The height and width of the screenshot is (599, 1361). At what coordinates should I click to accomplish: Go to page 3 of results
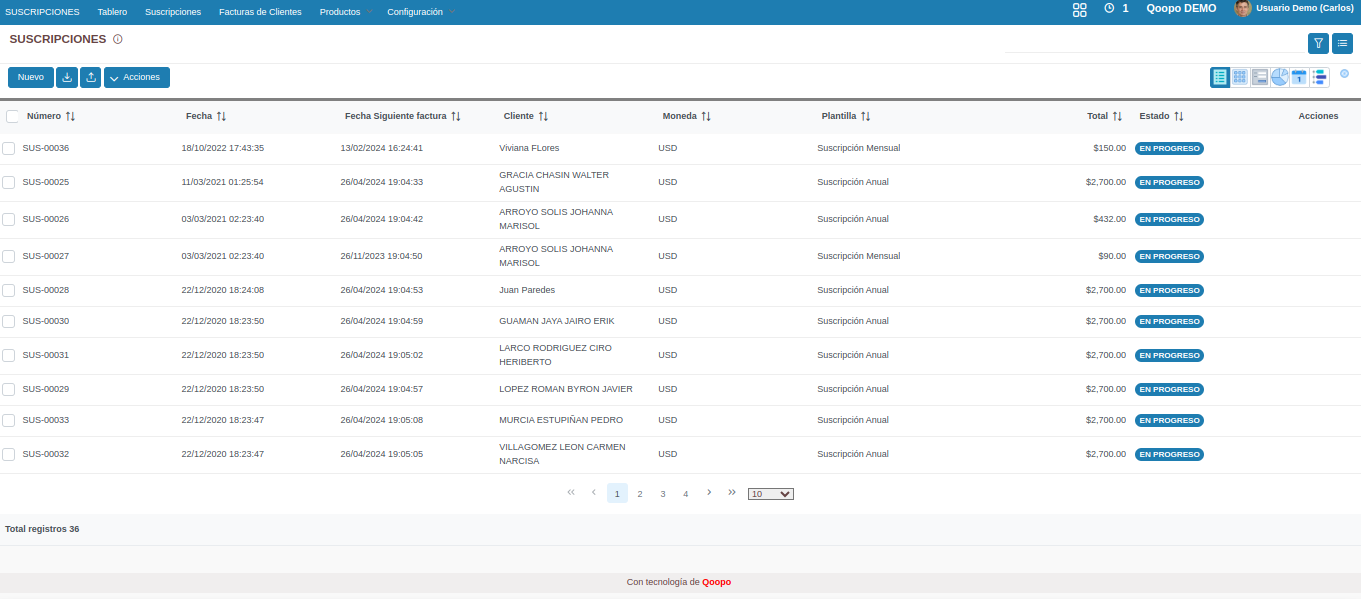point(663,493)
